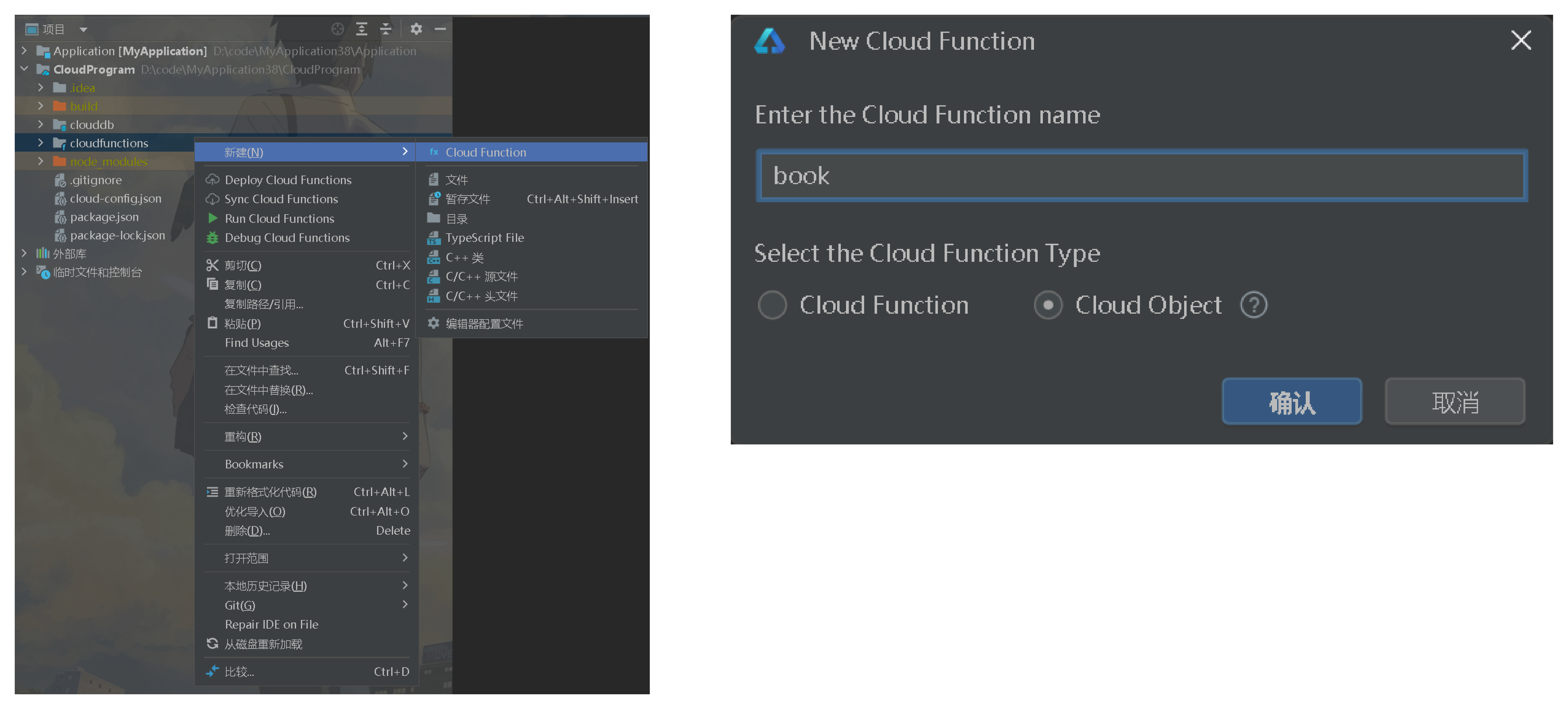Select Deploy Cloud Functions menu entry
The height and width of the screenshot is (709, 1568).
[x=288, y=180]
